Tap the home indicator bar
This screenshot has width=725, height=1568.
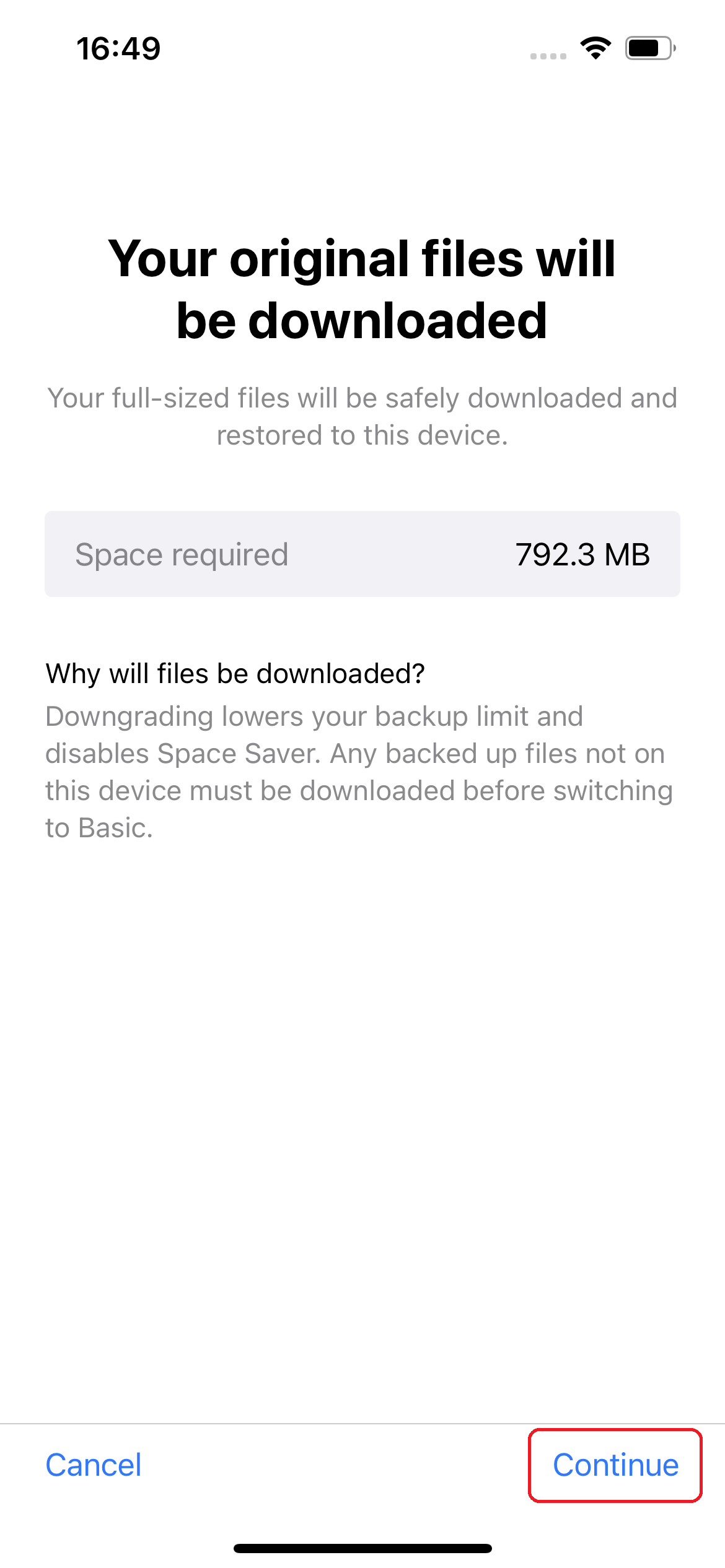coord(362,1548)
